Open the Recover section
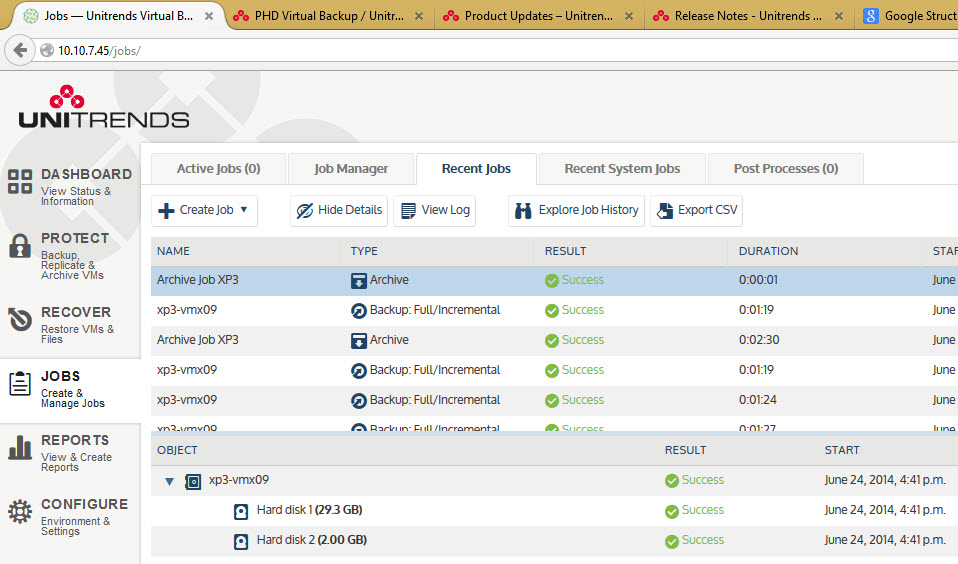 (70, 324)
